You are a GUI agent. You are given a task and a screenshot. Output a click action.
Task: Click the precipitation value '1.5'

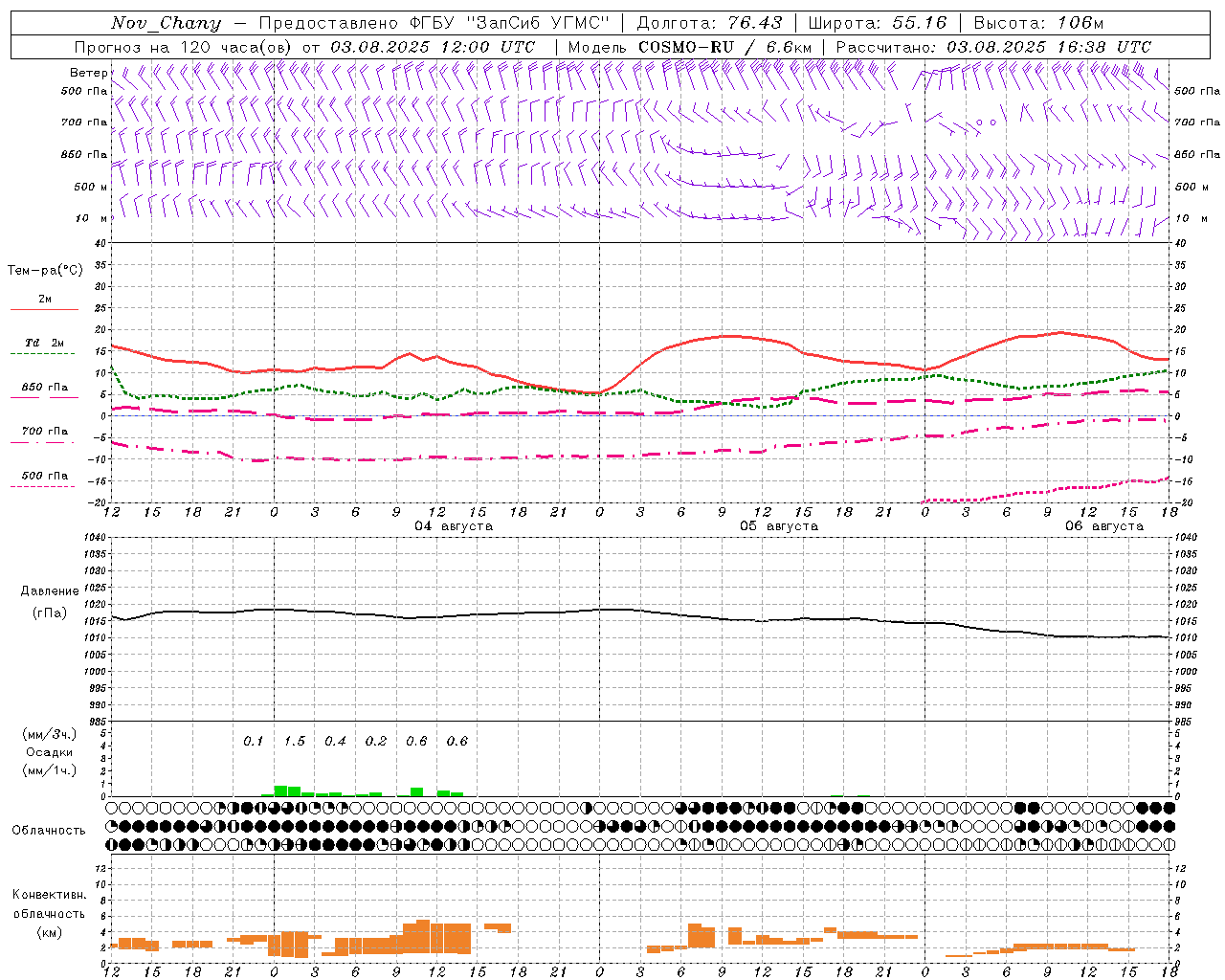294,741
